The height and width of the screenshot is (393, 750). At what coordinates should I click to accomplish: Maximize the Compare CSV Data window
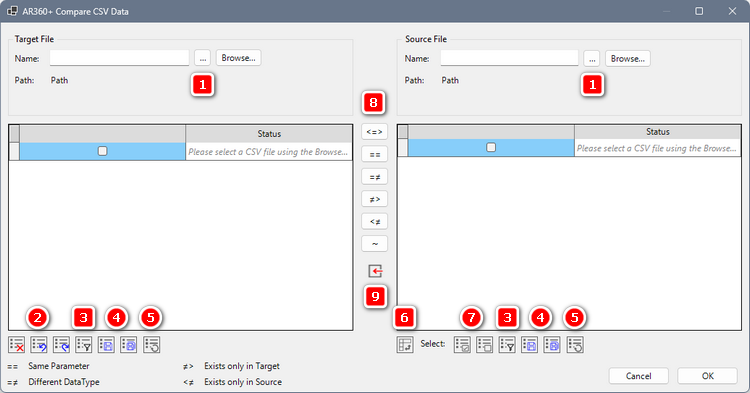pyautogui.click(x=699, y=11)
